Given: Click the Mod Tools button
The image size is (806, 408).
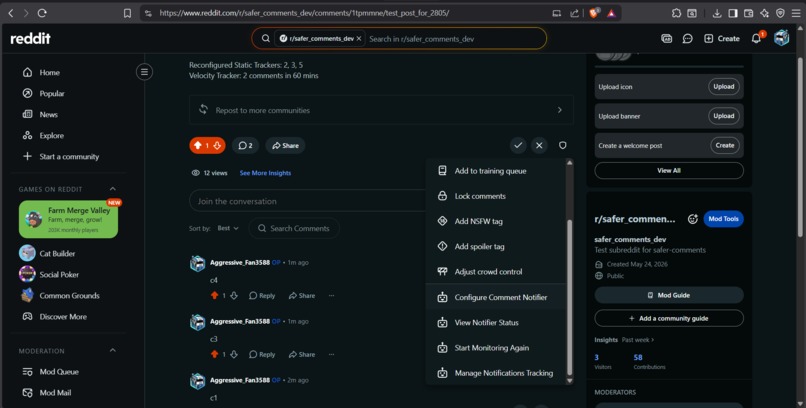Looking at the screenshot, I should tap(723, 219).
